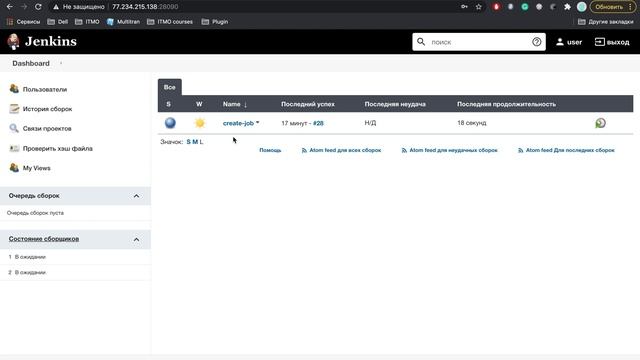Open the Plugin bookmarks folder
The height and width of the screenshot is (360, 640).
coord(215,22)
